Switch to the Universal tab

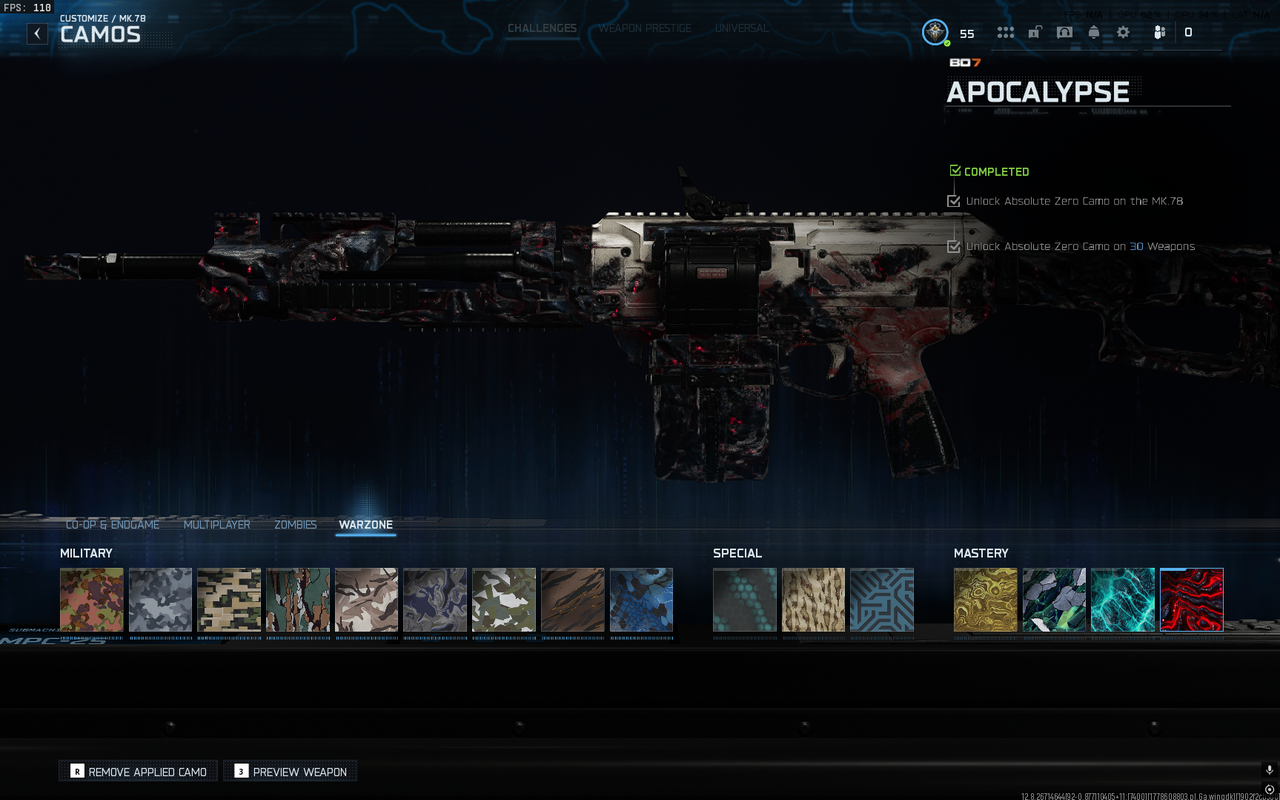click(741, 28)
